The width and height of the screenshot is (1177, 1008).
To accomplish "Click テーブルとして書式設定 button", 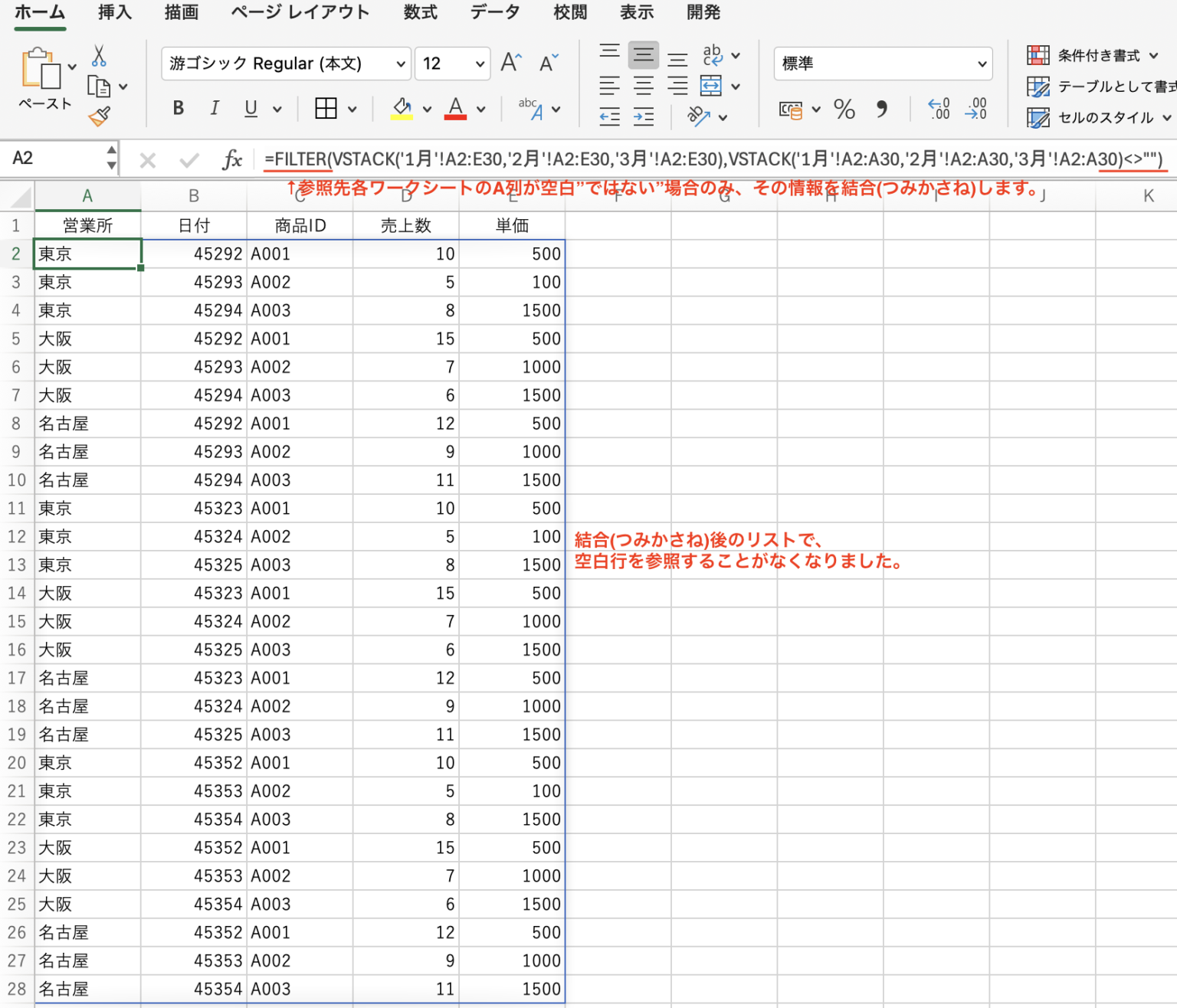I will (x=1101, y=87).
